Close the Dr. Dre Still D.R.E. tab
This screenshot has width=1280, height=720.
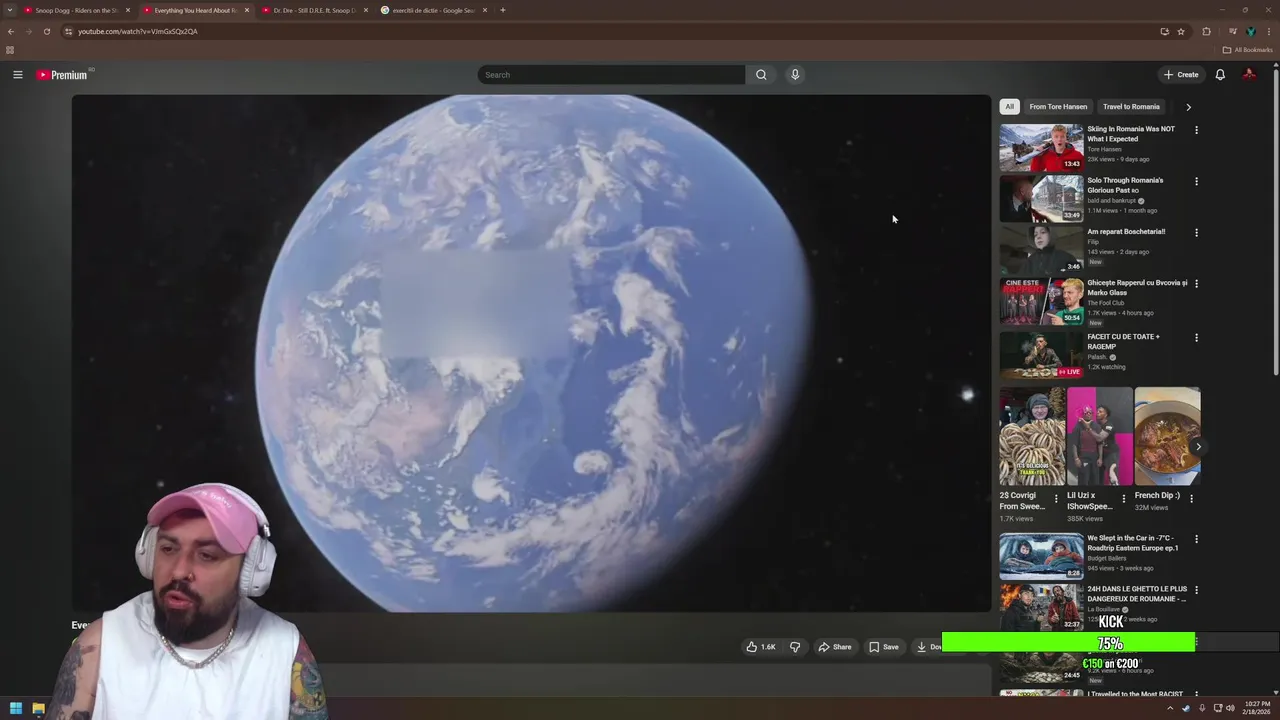point(365,10)
